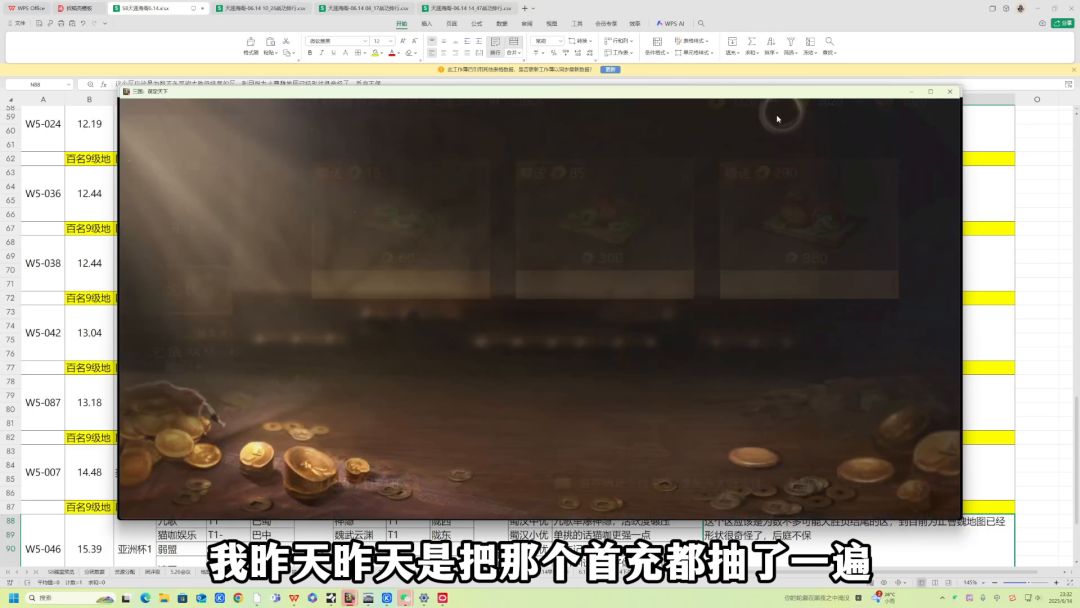Click the Cut scissors icon
The image size is (1080, 608).
287,41
